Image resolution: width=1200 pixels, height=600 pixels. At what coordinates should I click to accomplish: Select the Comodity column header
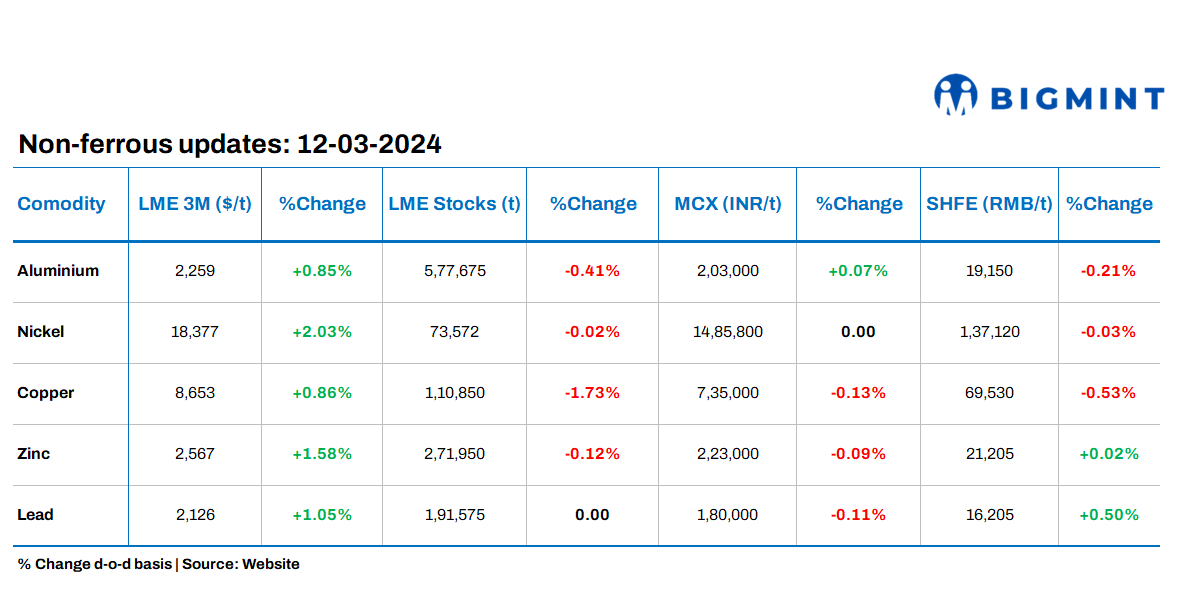61,204
